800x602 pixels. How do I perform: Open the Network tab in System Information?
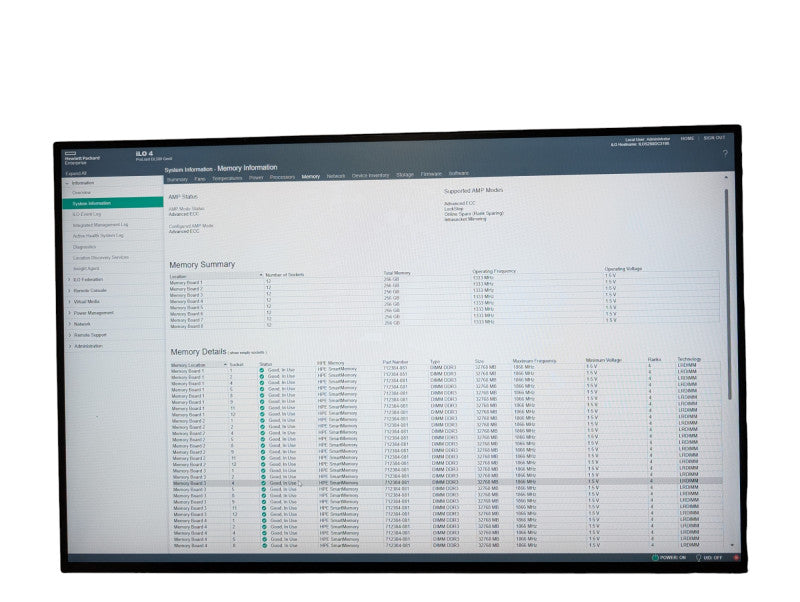(x=336, y=177)
